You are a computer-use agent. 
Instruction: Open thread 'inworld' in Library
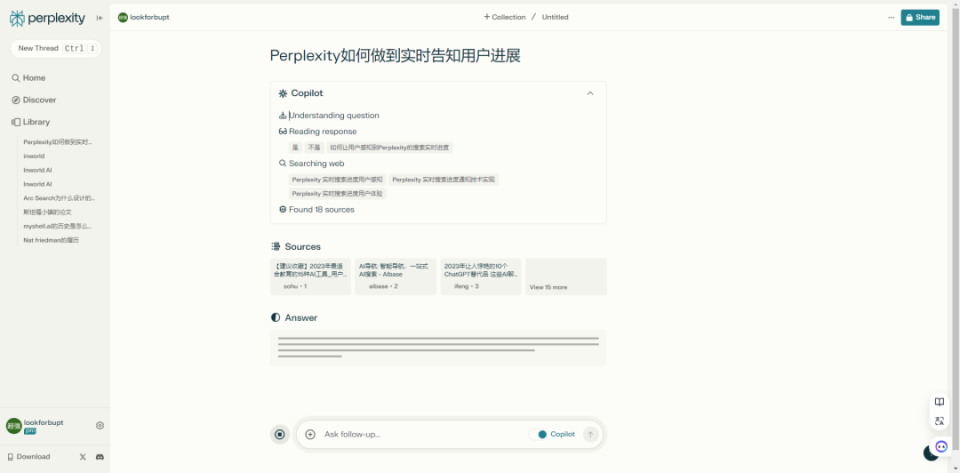click(x=34, y=156)
